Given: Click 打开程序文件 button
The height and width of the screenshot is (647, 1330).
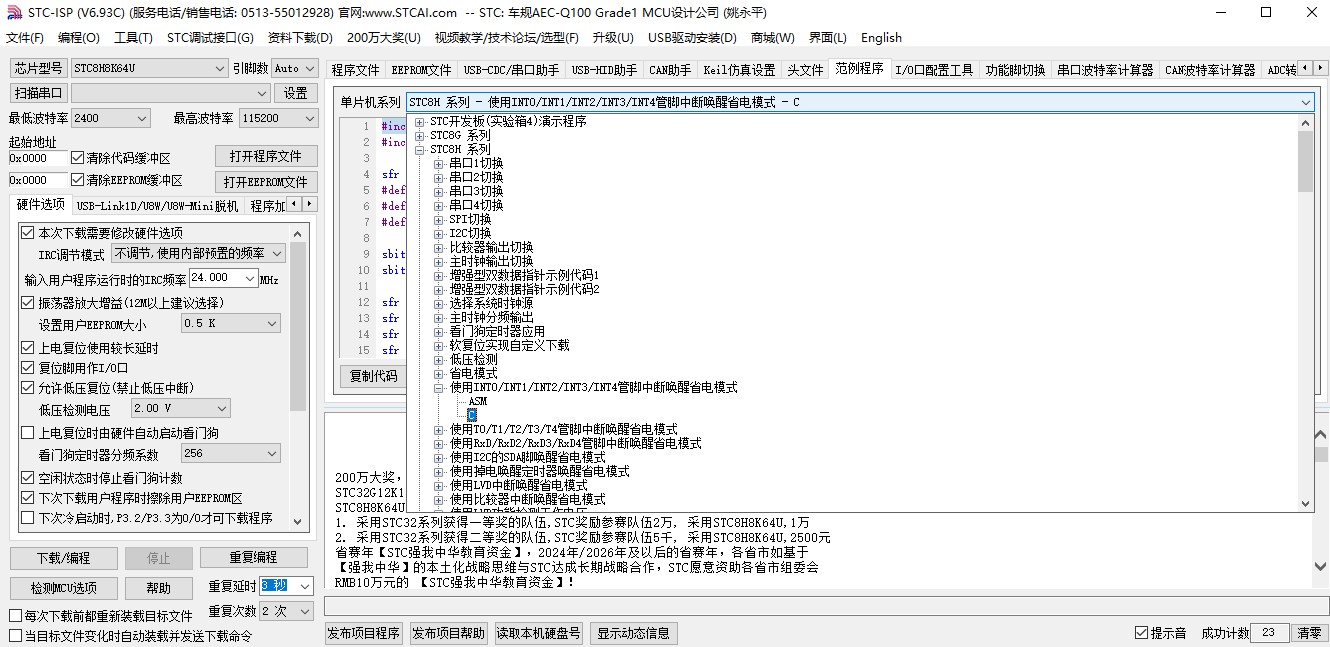Looking at the screenshot, I should 266,157.
